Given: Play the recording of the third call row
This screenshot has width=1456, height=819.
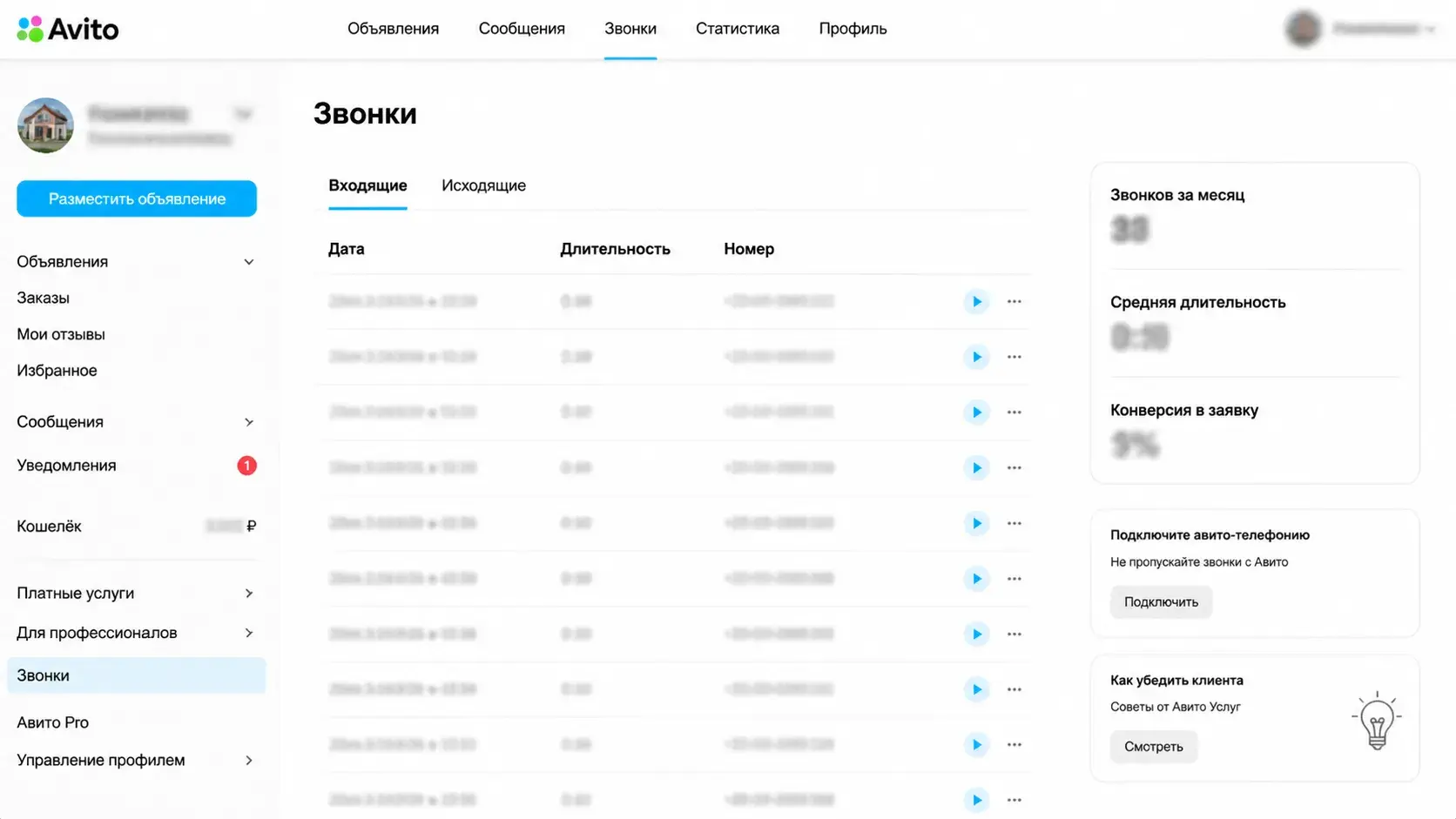Looking at the screenshot, I should click(976, 412).
